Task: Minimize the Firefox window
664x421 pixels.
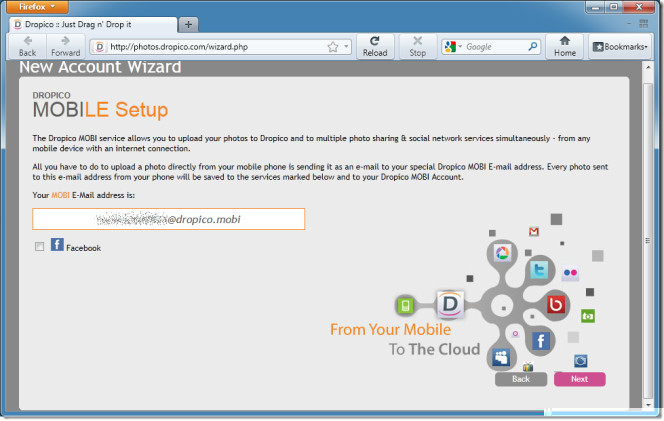Action: point(596,7)
